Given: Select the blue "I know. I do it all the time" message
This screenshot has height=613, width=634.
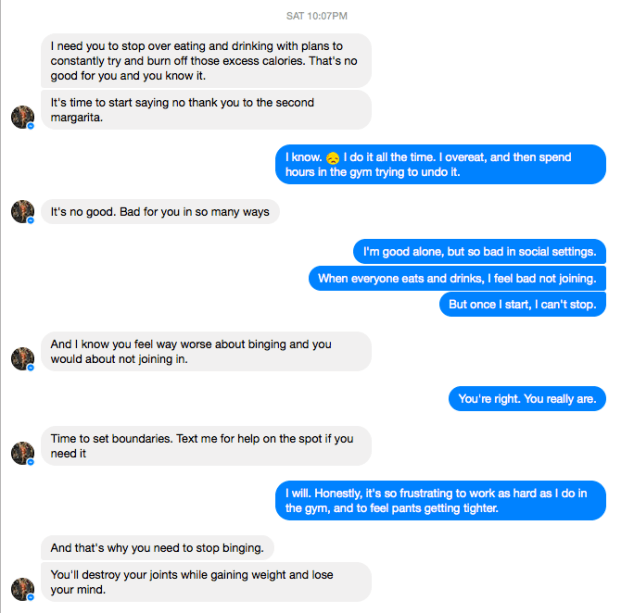Looking at the screenshot, I should pos(440,164).
